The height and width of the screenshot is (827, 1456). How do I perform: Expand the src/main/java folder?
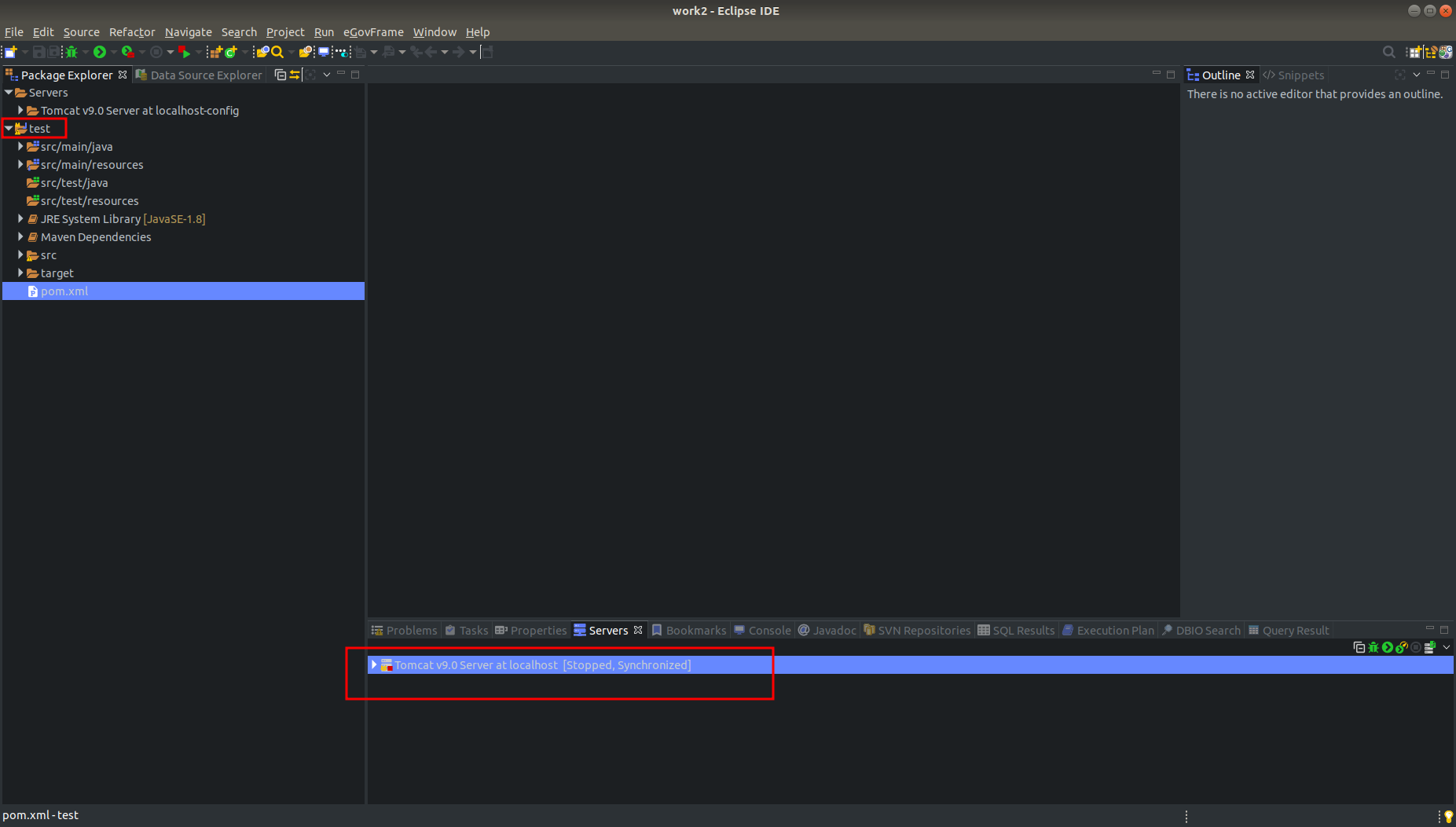(20, 146)
